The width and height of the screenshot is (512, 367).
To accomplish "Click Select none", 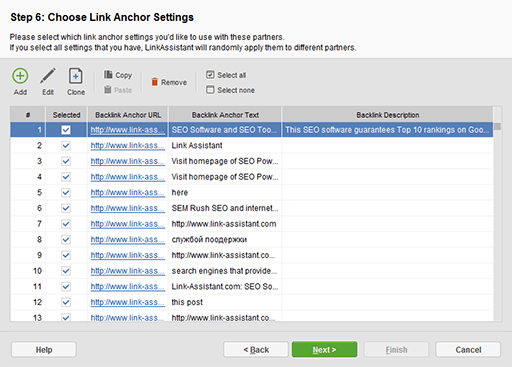I will pyautogui.click(x=230, y=90).
